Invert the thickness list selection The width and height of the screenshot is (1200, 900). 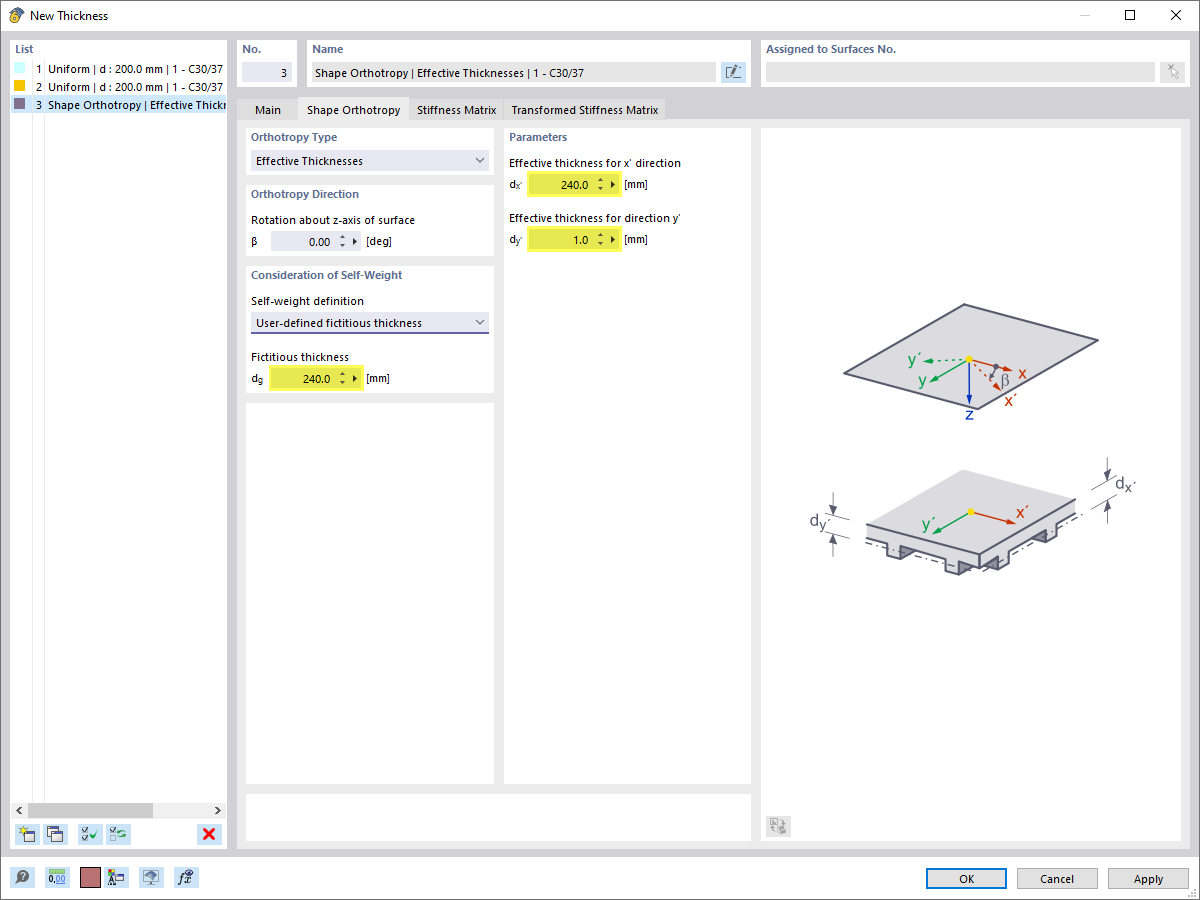tap(118, 834)
